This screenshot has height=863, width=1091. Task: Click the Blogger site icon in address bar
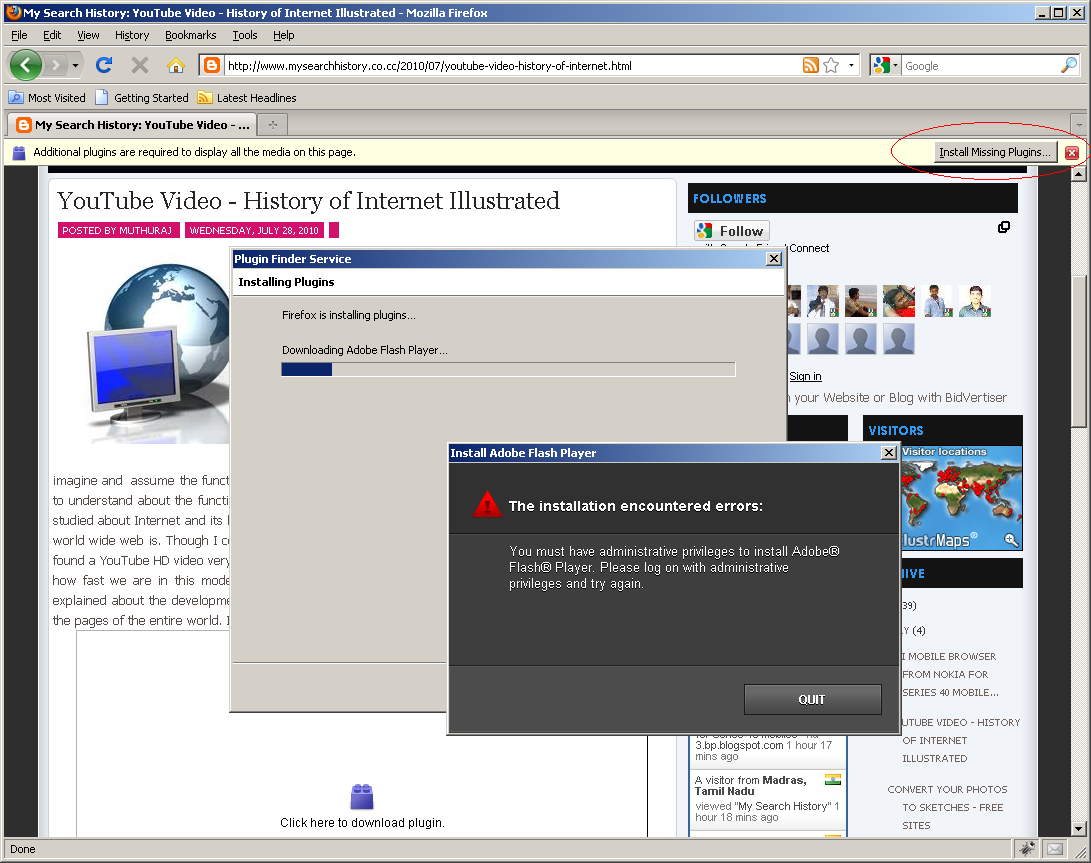pos(212,65)
